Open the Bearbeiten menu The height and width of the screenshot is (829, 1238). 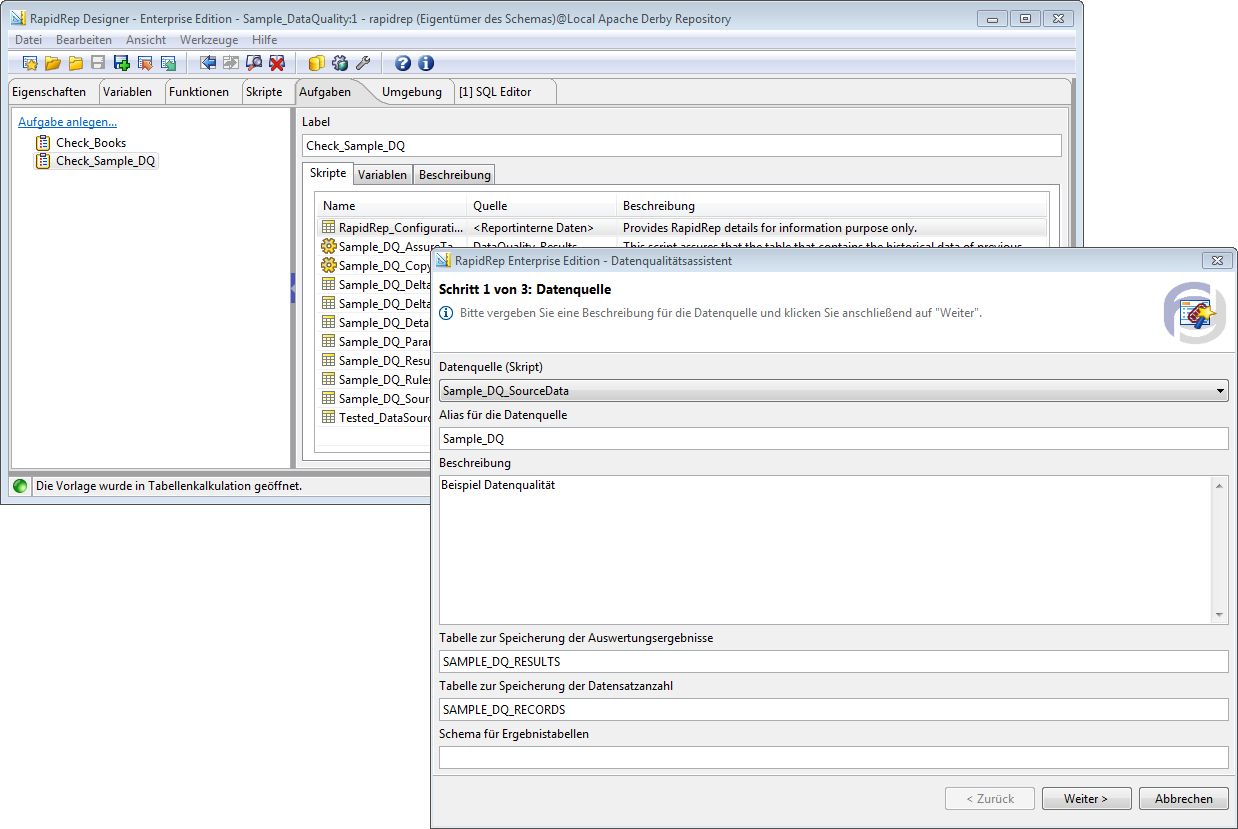click(x=84, y=39)
